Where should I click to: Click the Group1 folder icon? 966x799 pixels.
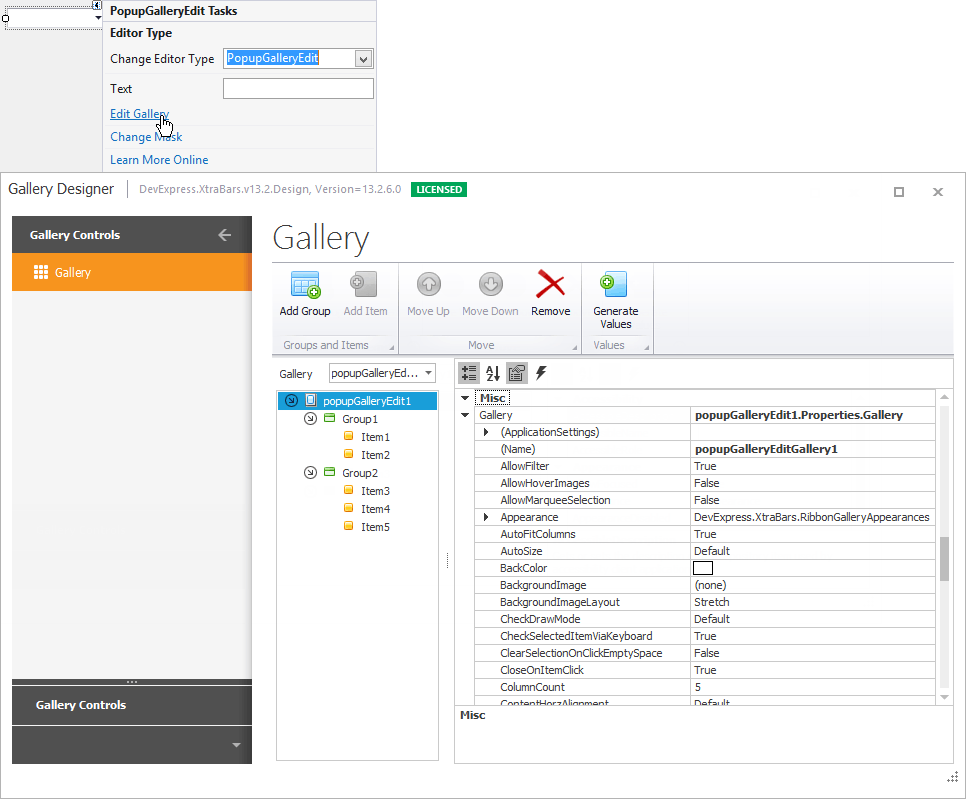[330, 418]
